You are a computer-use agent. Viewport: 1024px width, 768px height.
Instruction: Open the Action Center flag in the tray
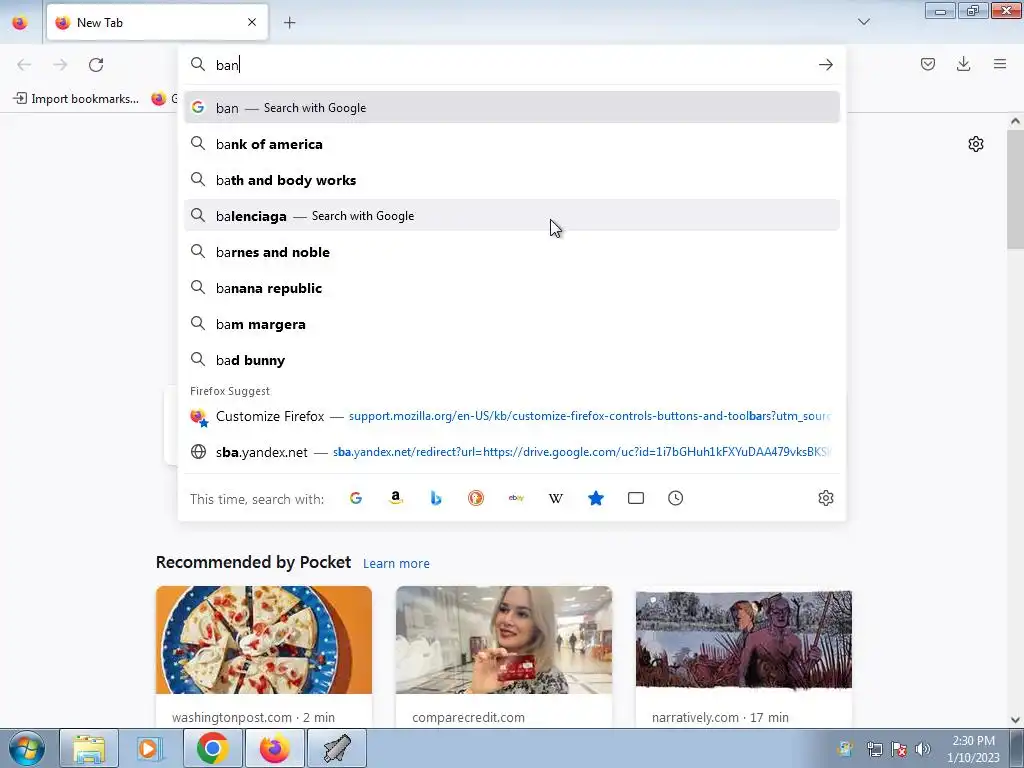point(899,749)
